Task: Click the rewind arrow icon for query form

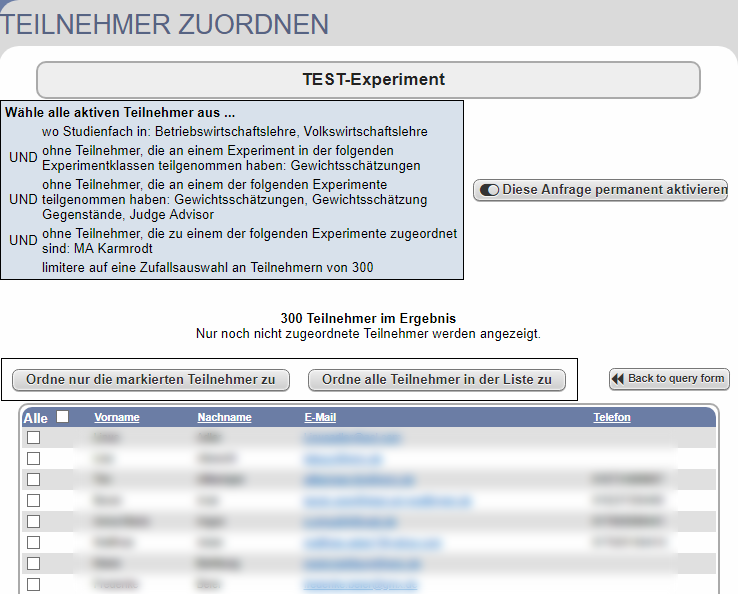Action: click(x=618, y=379)
